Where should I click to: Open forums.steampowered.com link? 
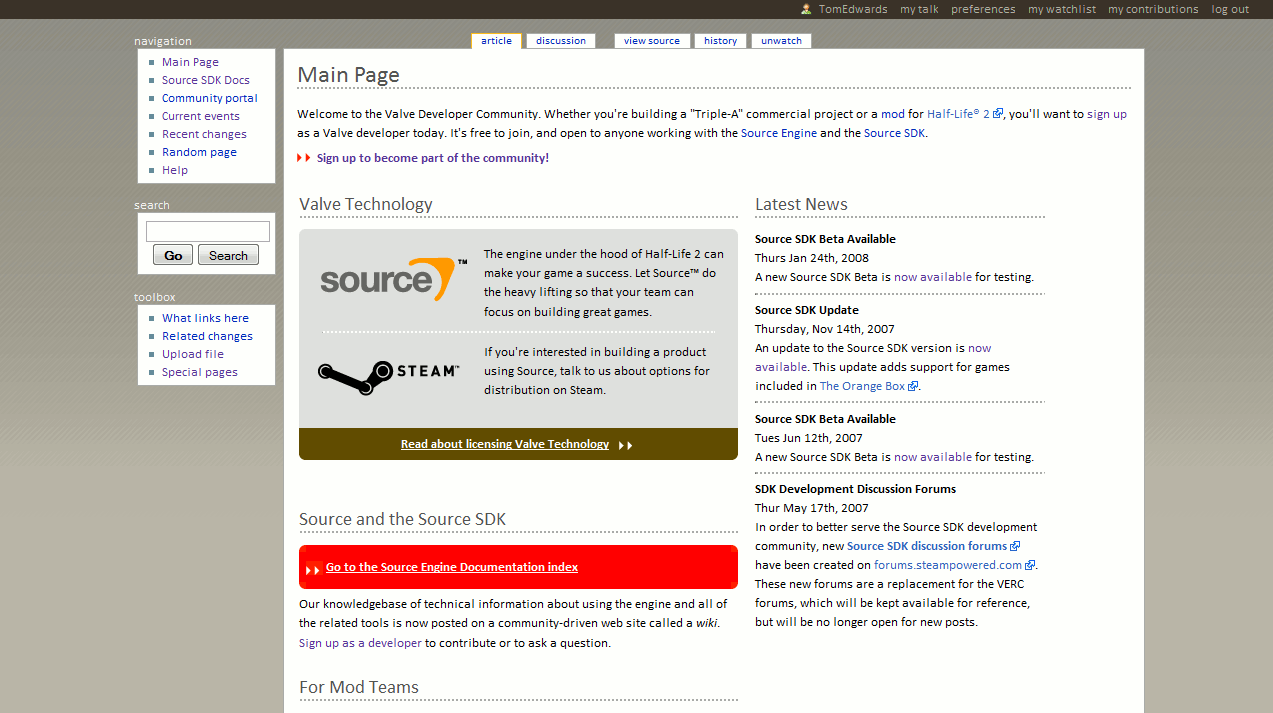point(948,565)
